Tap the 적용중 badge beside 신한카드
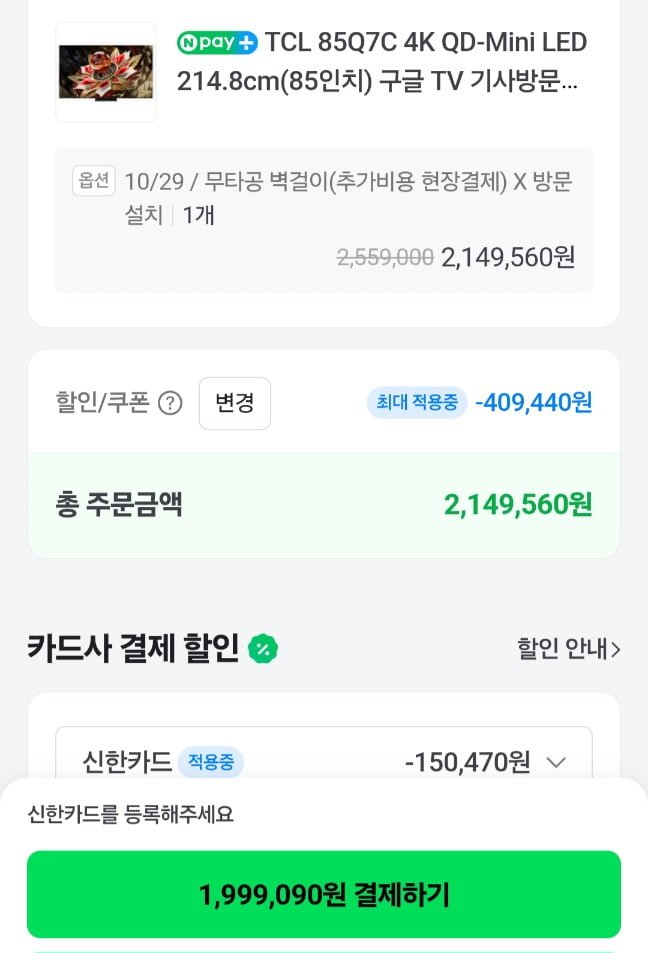Viewport: 648px width, 953px height. point(211,763)
